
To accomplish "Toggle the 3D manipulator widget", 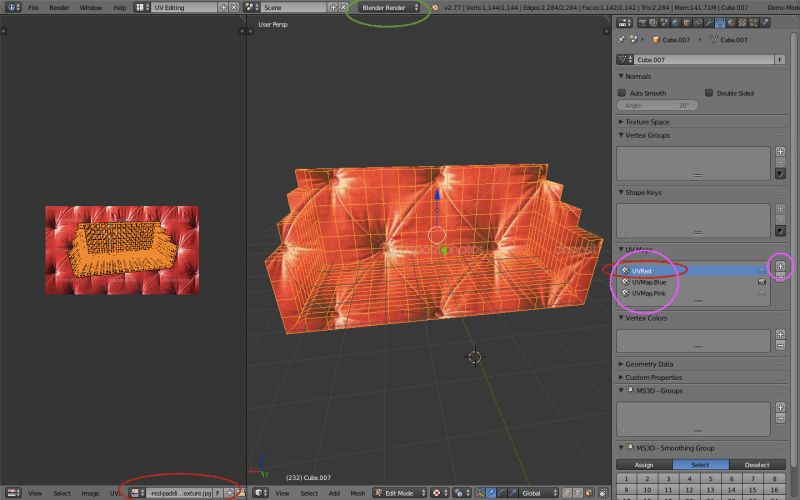I will (480, 493).
